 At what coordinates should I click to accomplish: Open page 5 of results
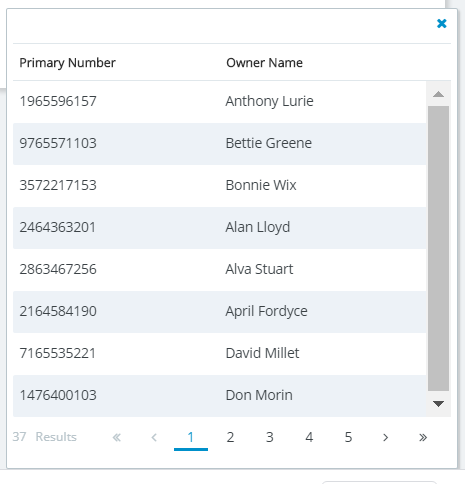[x=348, y=437]
